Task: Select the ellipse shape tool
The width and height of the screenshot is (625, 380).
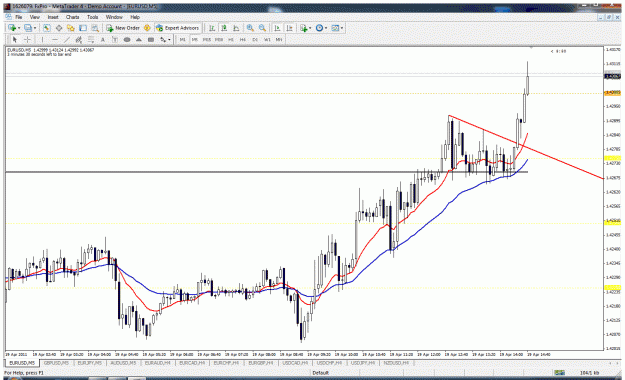Action: click(x=127, y=39)
